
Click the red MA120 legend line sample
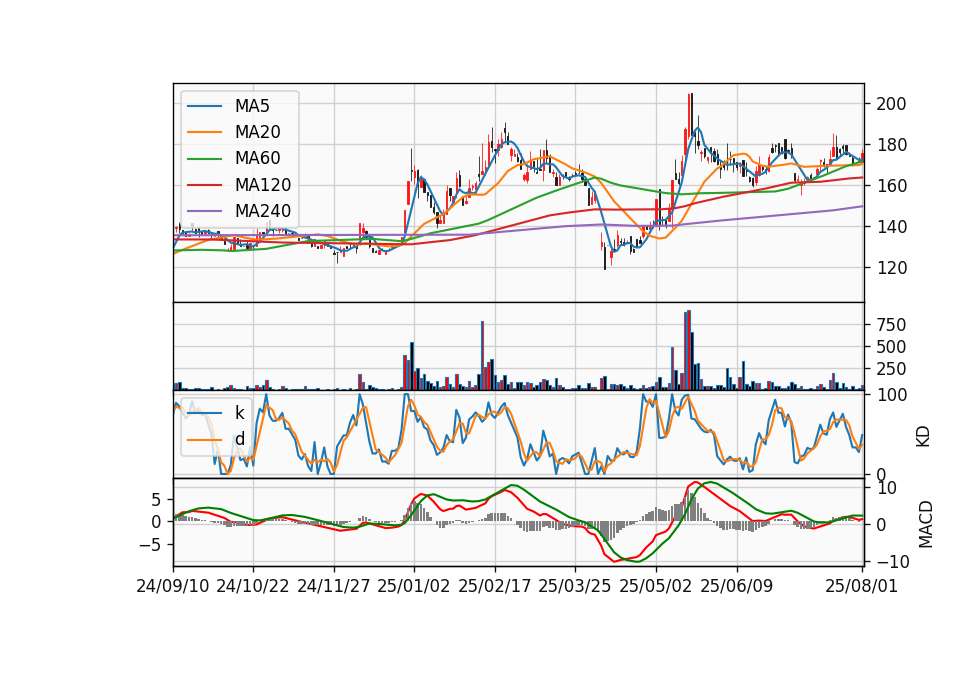tap(204, 185)
